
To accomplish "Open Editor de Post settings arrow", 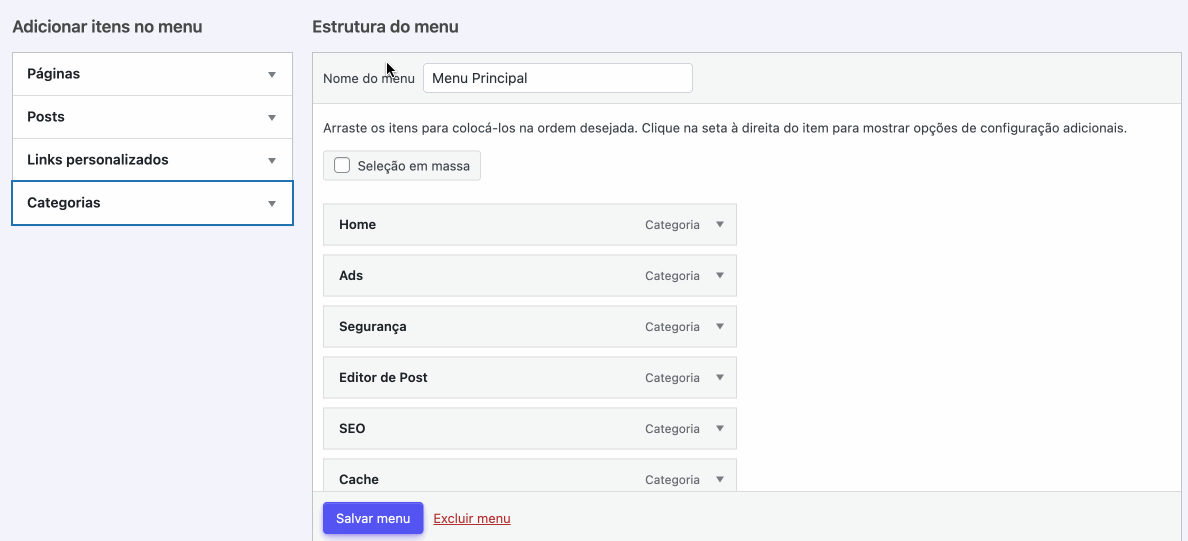I will click(720, 377).
